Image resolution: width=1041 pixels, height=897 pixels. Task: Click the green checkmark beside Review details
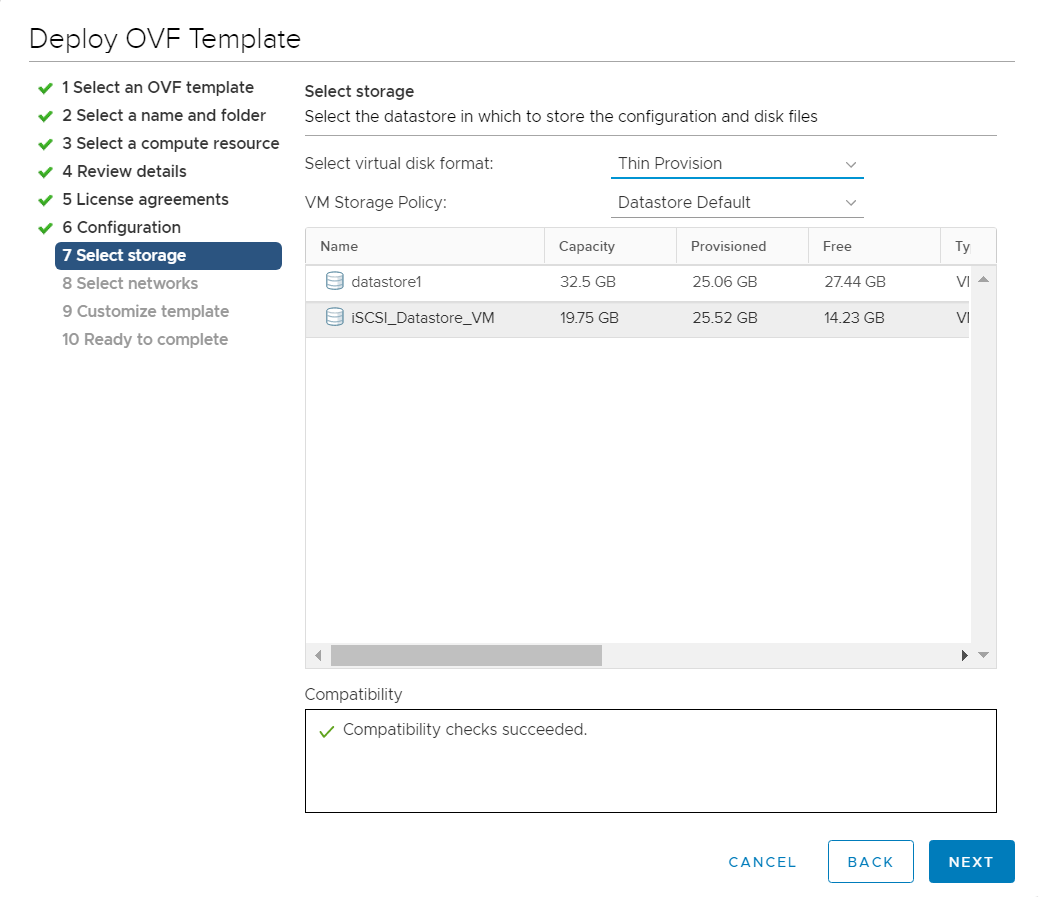[45, 172]
